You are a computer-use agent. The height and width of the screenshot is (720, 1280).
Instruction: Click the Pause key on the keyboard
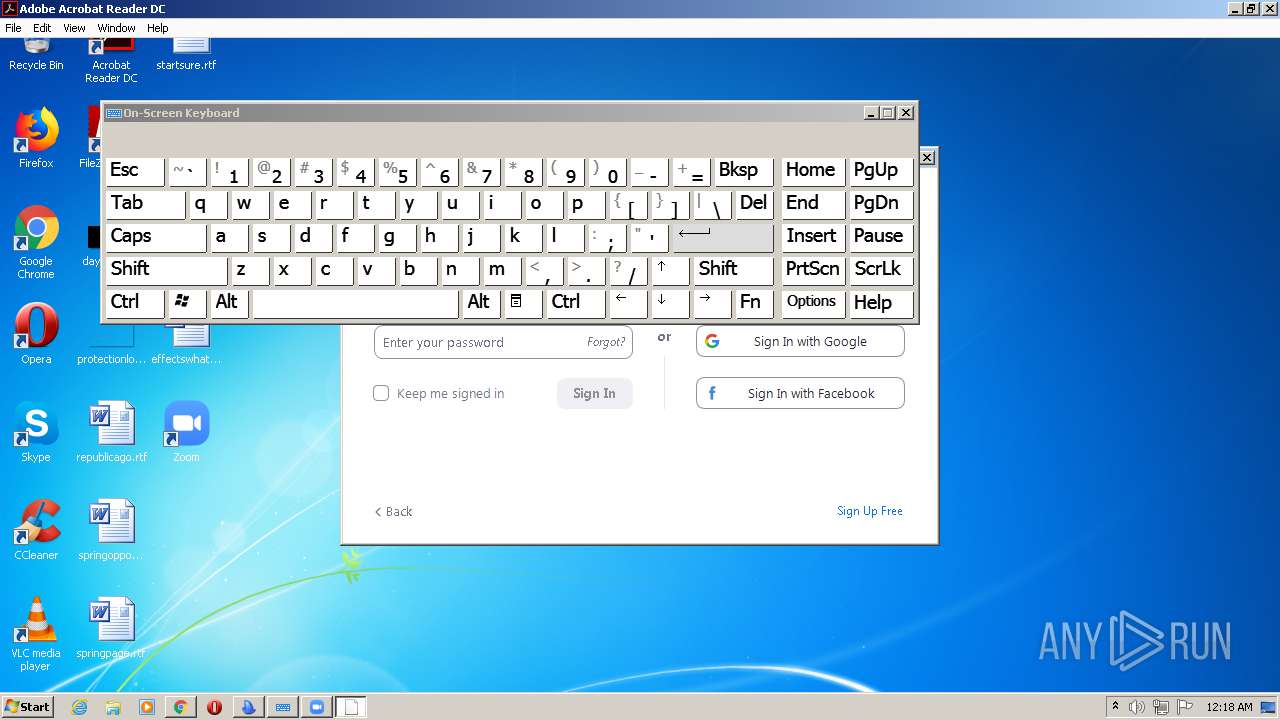[881, 237]
